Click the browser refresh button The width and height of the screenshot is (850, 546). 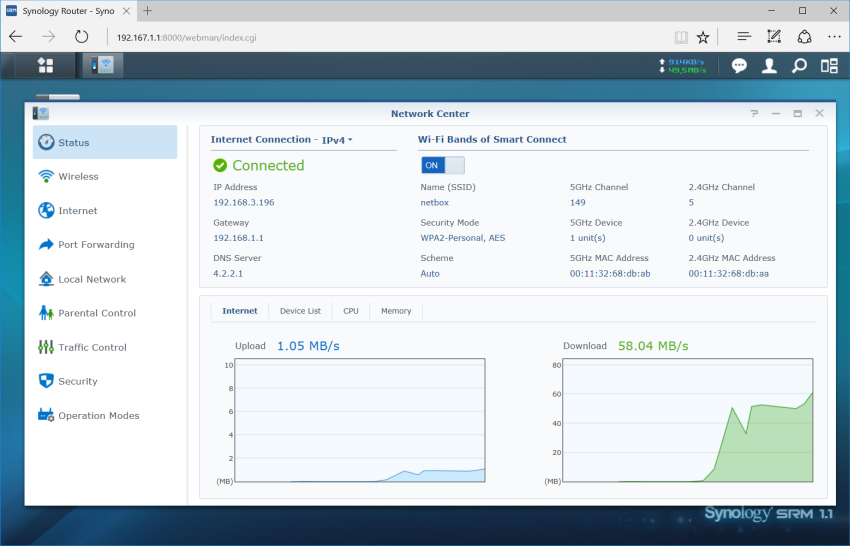point(81,37)
